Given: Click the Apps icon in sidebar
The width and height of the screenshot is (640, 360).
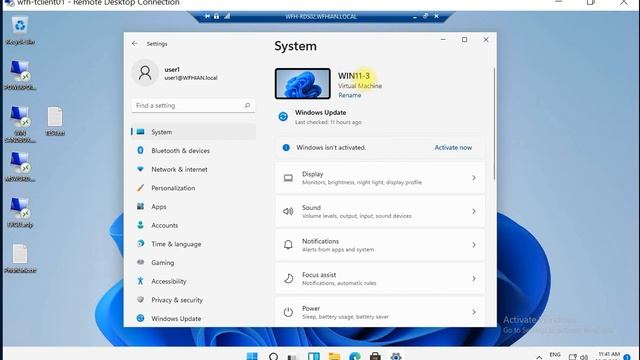Looking at the screenshot, I should pyautogui.click(x=140, y=206).
